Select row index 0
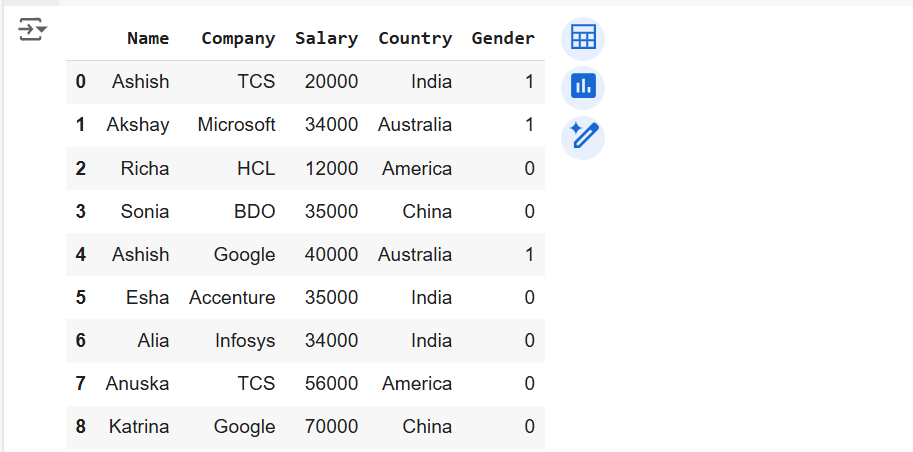 81,82
